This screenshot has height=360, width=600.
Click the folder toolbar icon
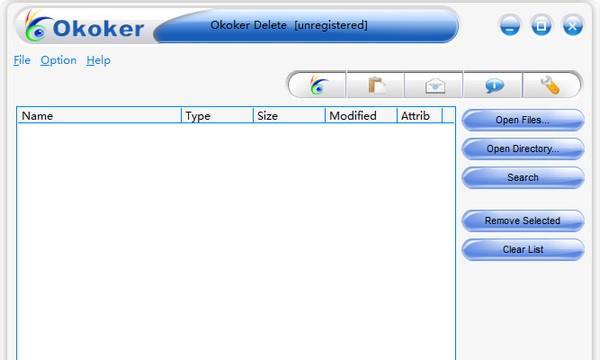pyautogui.click(x=377, y=85)
